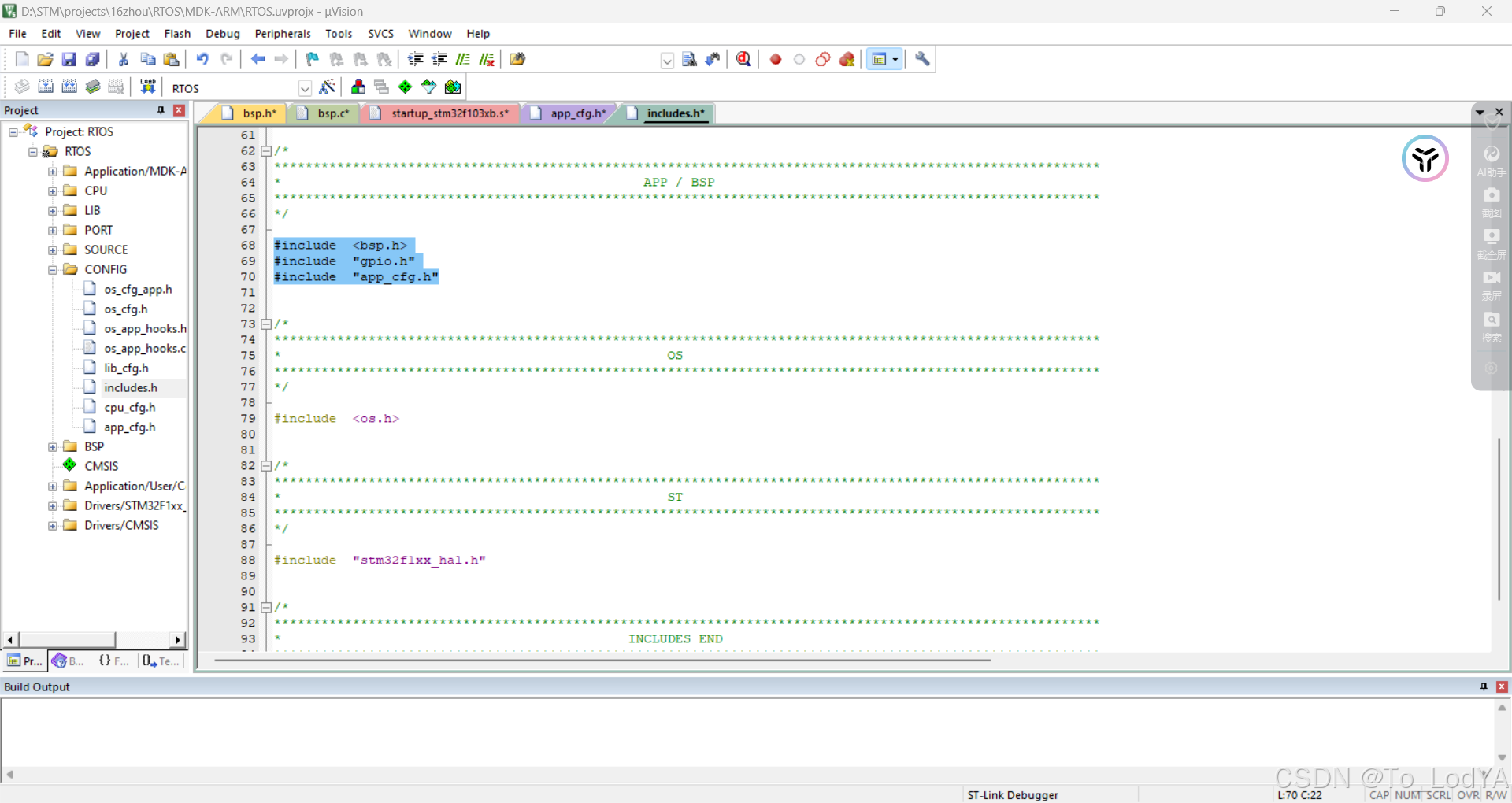Image resolution: width=1512 pixels, height=803 pixels.
Task: Collapse the Project: RTOS root node
Action: tap(13, 132)
